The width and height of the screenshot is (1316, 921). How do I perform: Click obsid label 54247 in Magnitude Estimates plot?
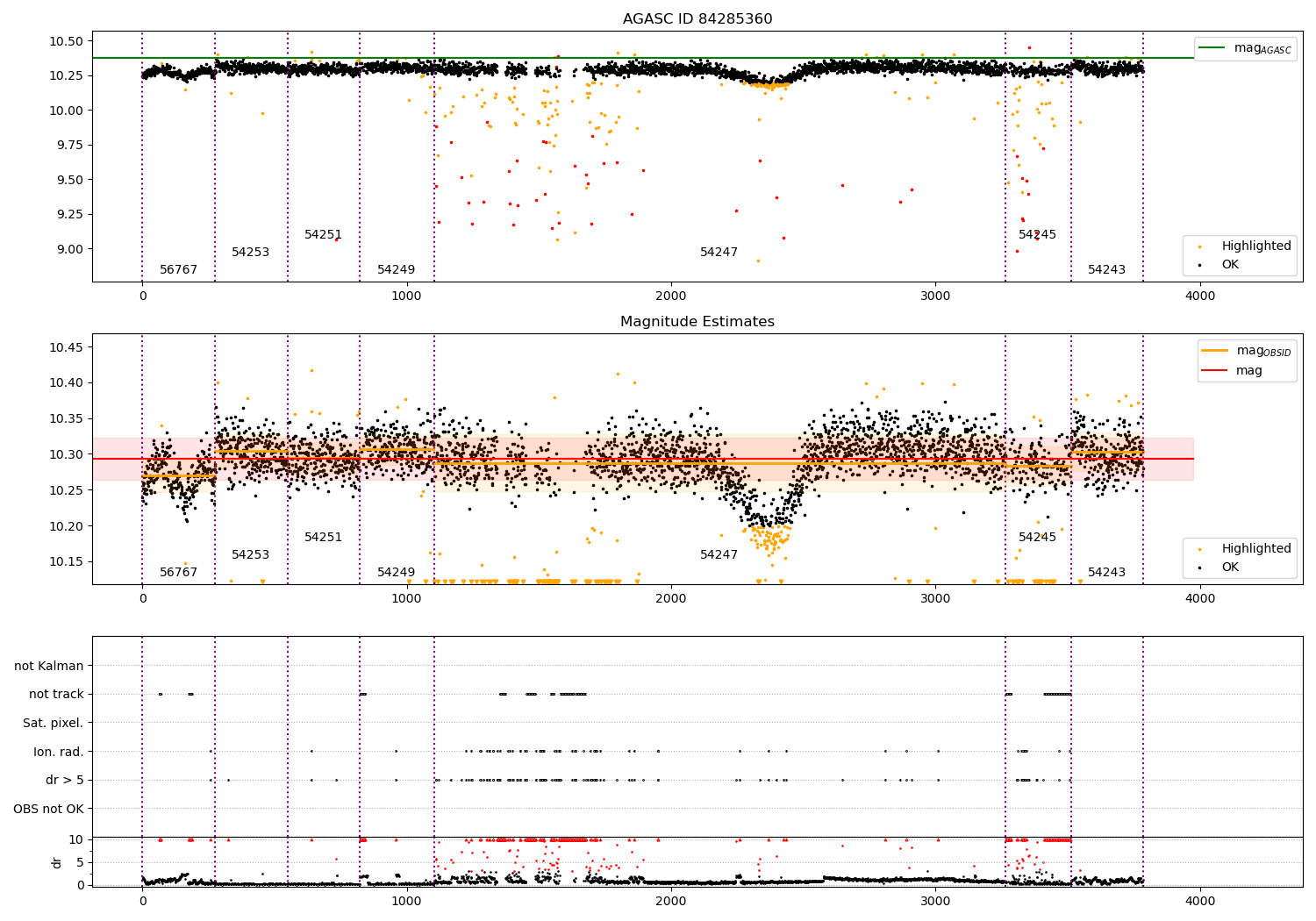(719, 555)
